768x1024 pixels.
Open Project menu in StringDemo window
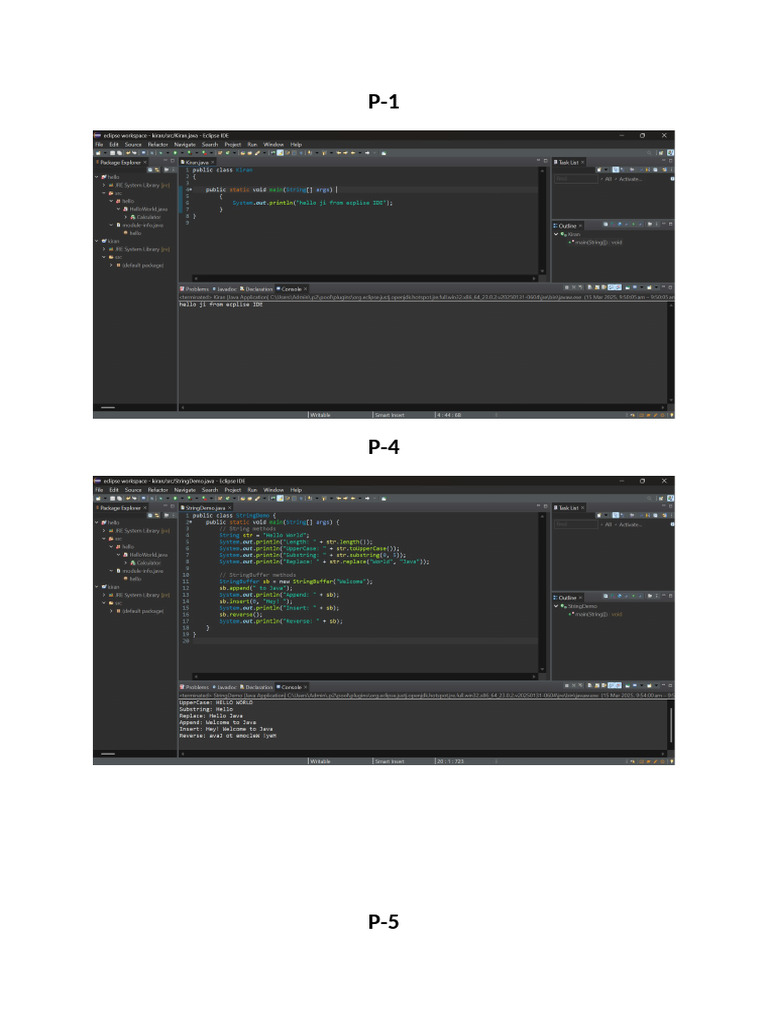coord(233,490)
